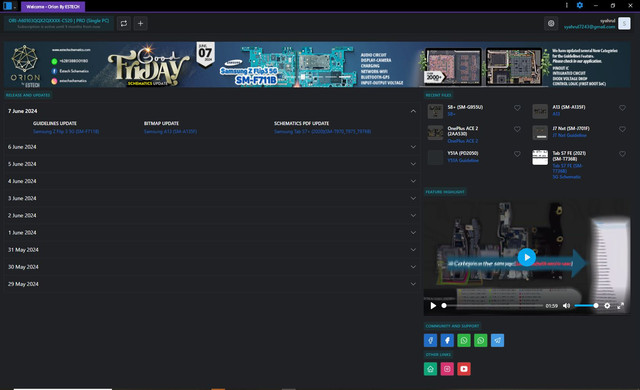Open settings gear in title bar
This screenshot has height=390, width=640.
(580, 5)
